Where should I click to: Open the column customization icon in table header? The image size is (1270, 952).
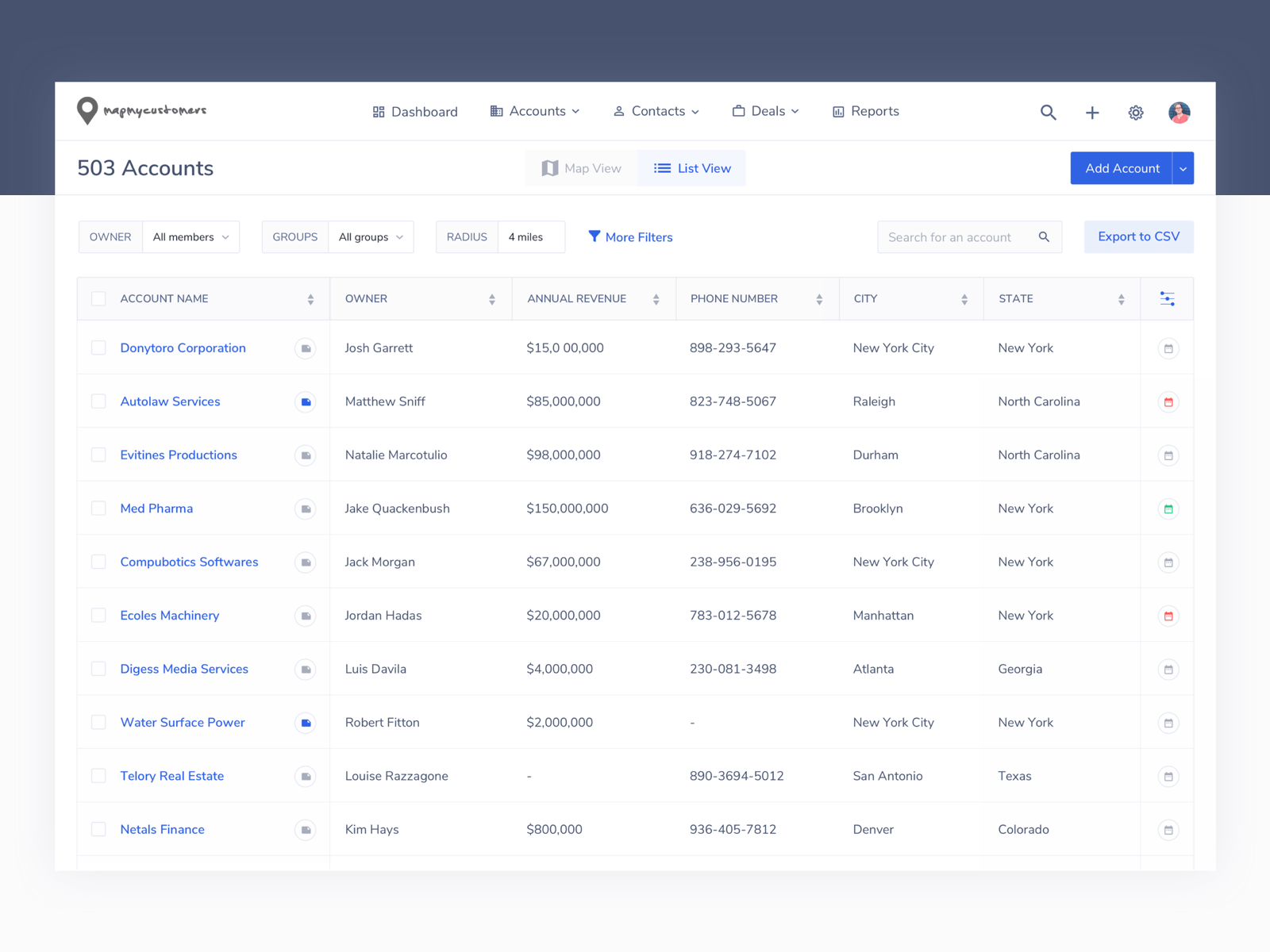pos(1167,298)
